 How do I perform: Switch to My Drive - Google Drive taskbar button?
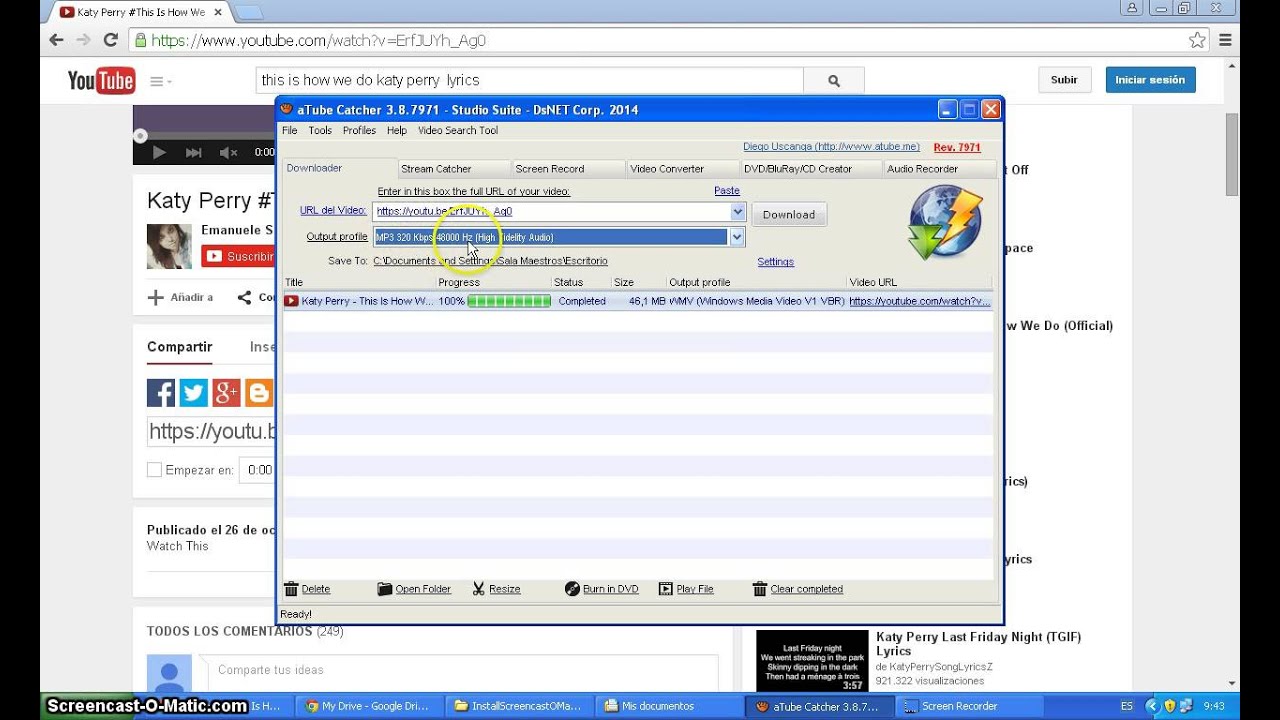(x=369, y=706)
